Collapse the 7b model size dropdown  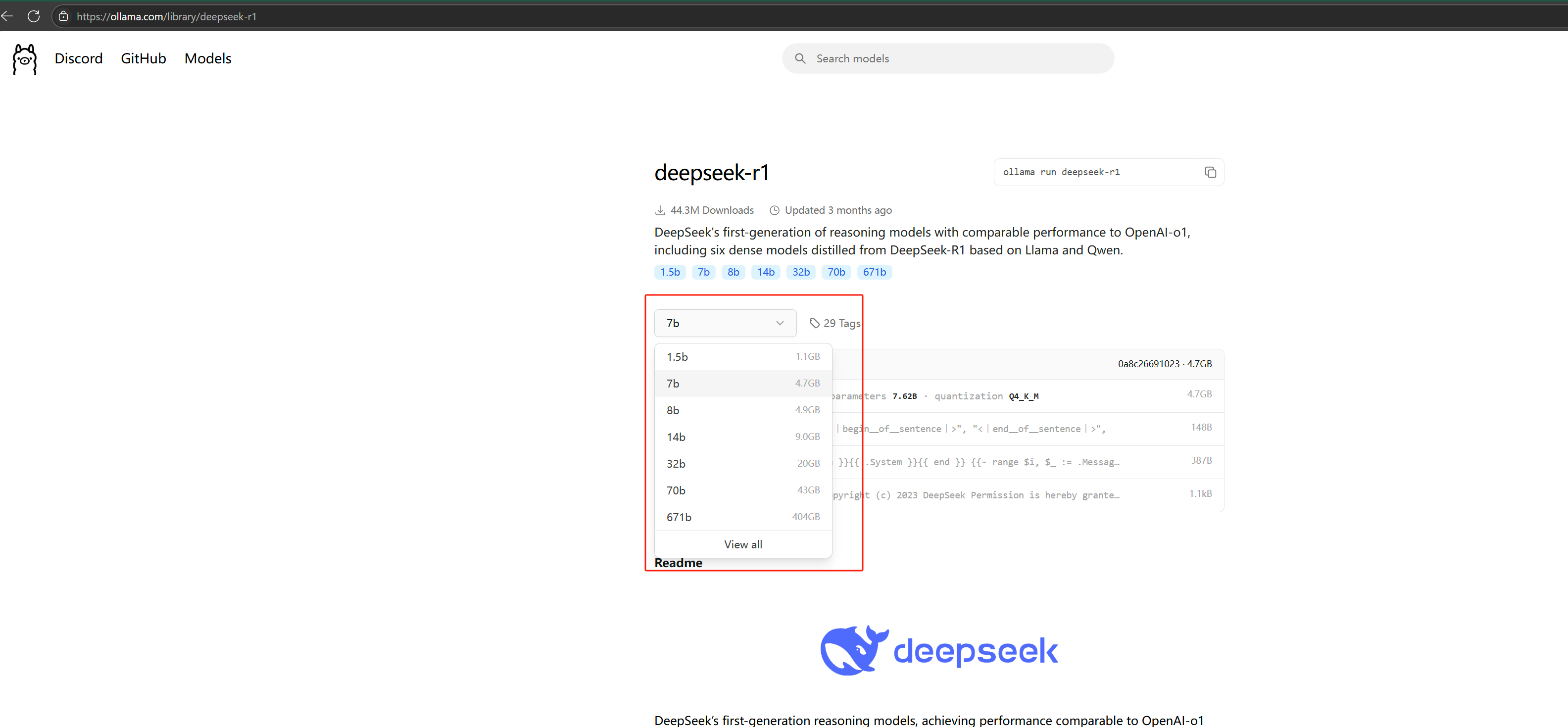(724, 323)
